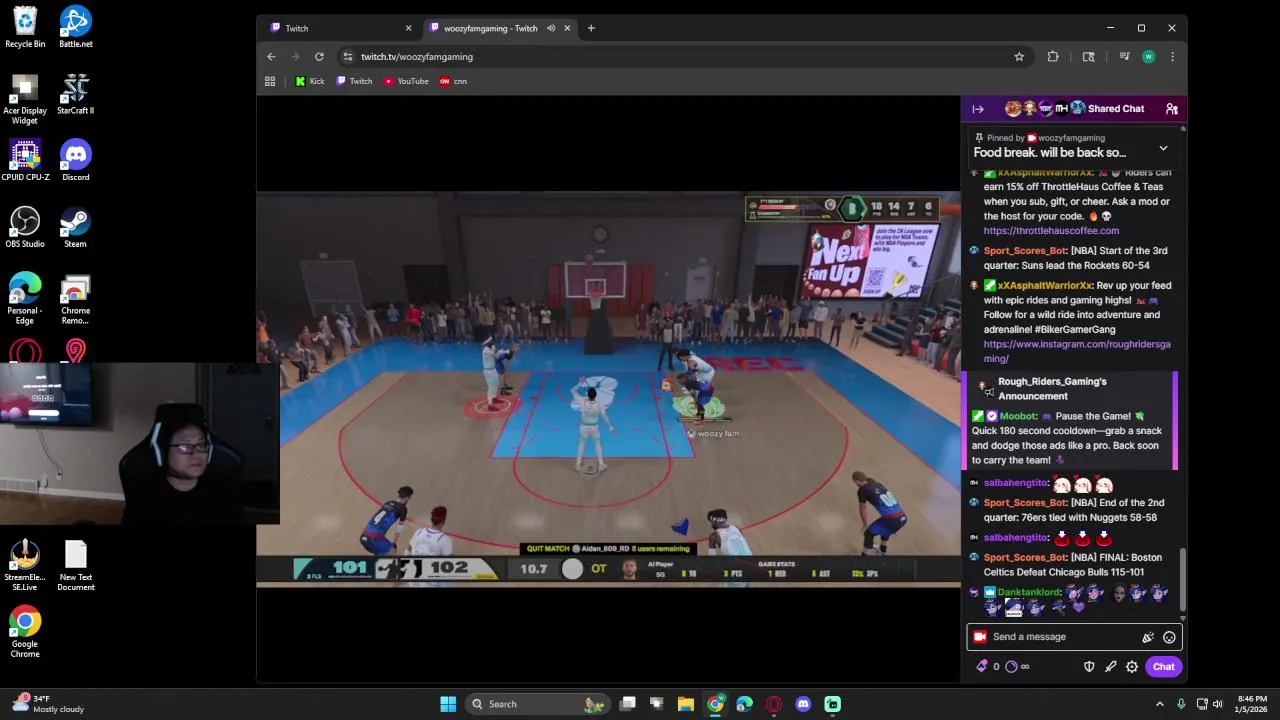Open the roughridersgaming Instagram link
Image resolution: width=1280 pixels, height=720 pixels.
click(1077, 351)
